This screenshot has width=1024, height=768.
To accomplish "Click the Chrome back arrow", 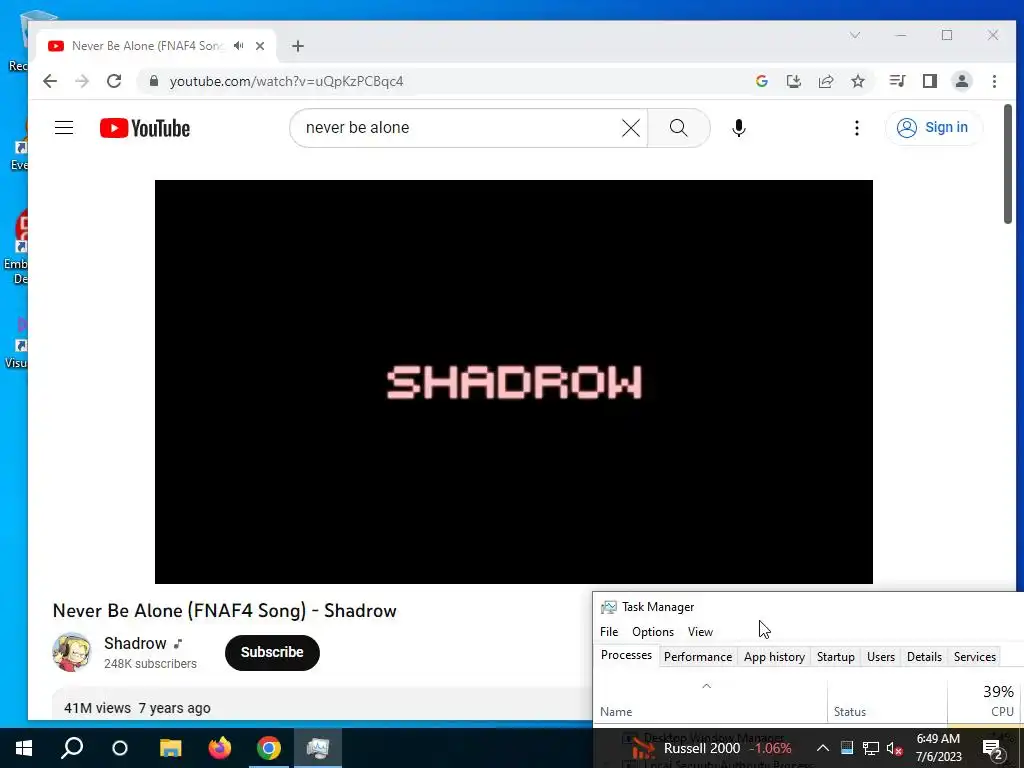I will (x=50, y=81).
